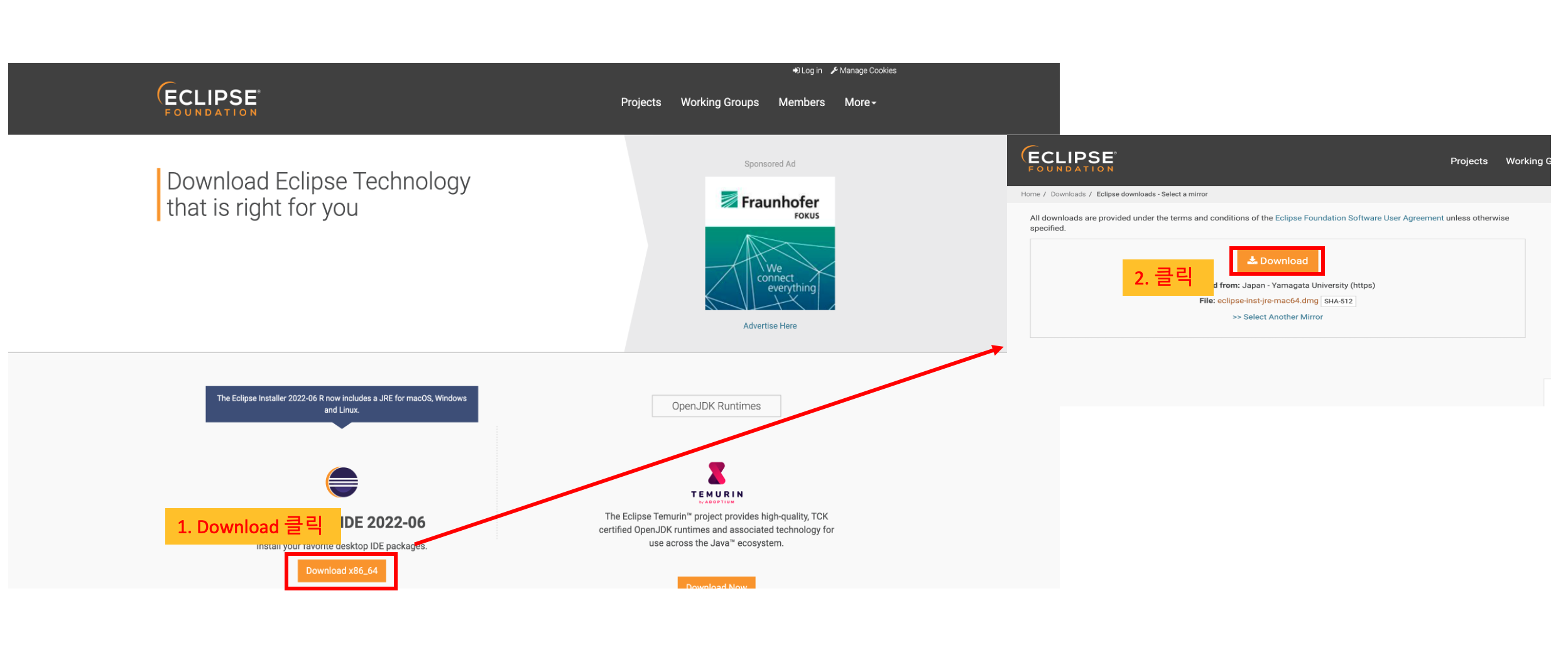Open Manage Cookies link
1568x657 pixels.
pyautogui.click(x=863, y=70)
